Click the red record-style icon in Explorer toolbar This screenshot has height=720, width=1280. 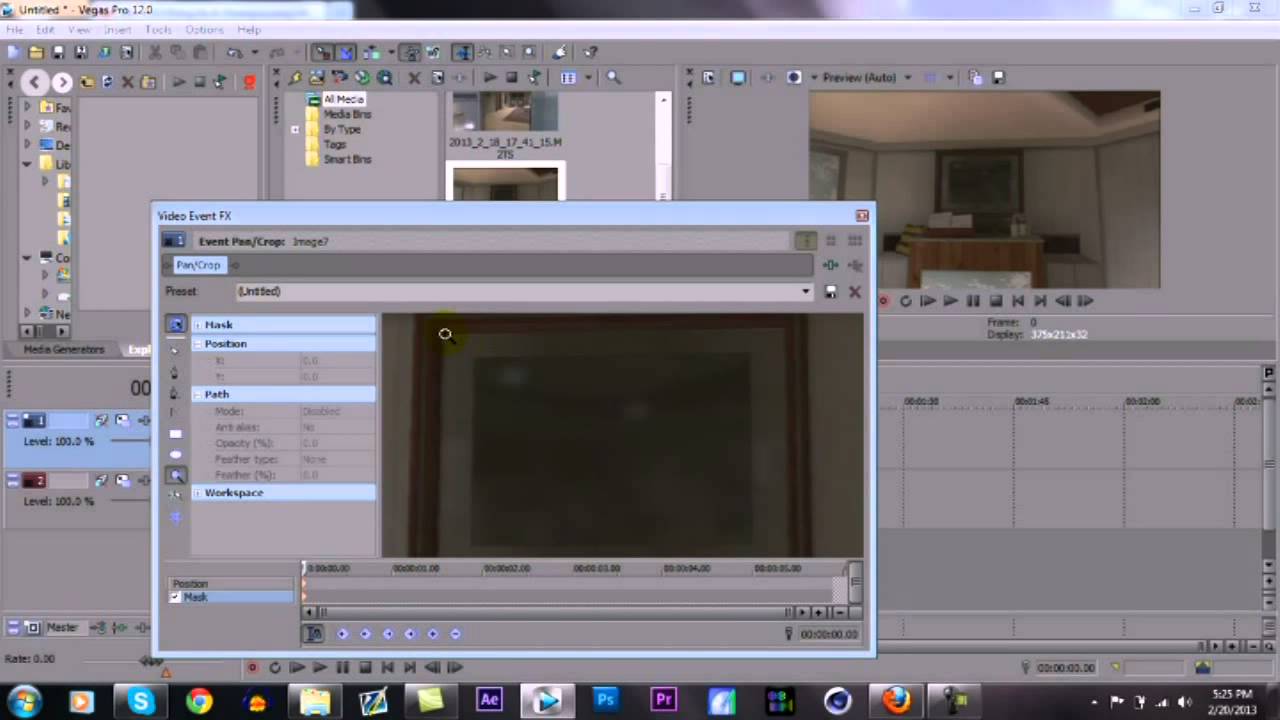point(250,82)
